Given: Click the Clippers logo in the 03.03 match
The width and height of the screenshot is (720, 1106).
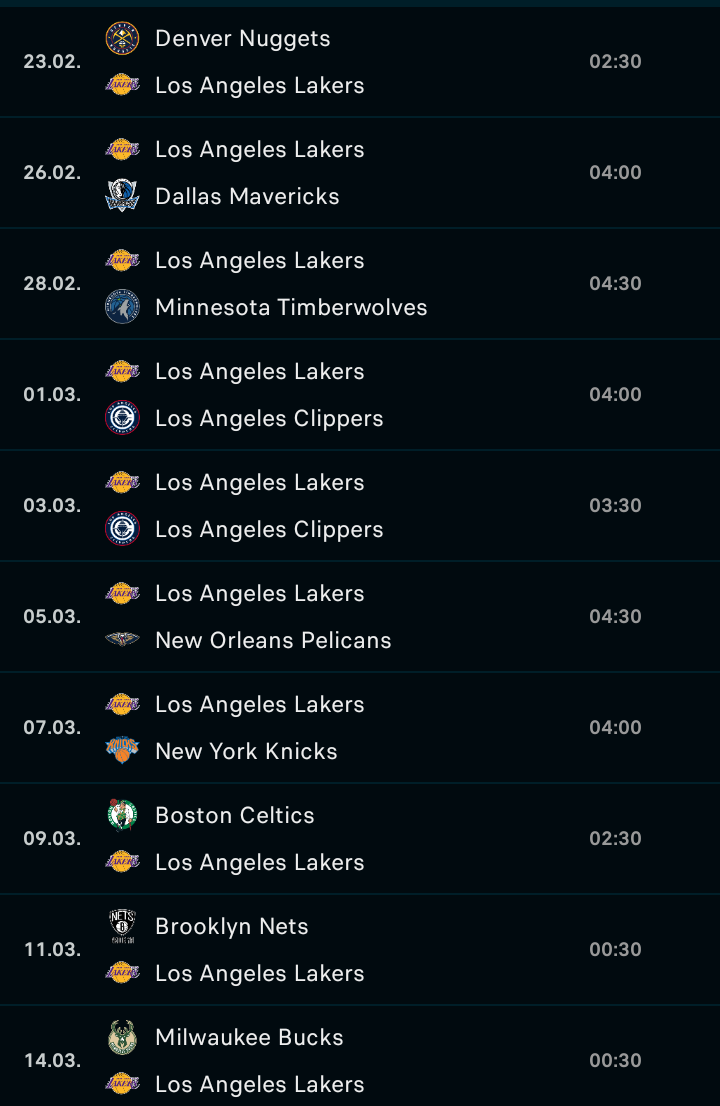Looking at the screenshot, I should (122, 529).
